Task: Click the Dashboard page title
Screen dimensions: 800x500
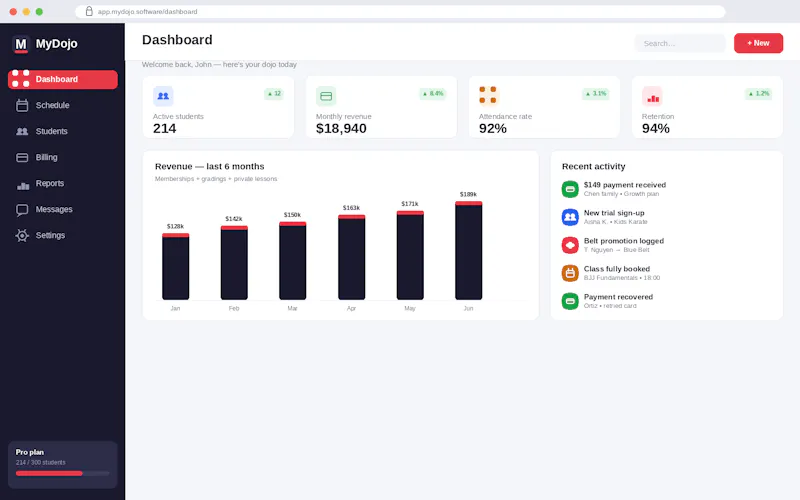Action: [x=177, y=40]
